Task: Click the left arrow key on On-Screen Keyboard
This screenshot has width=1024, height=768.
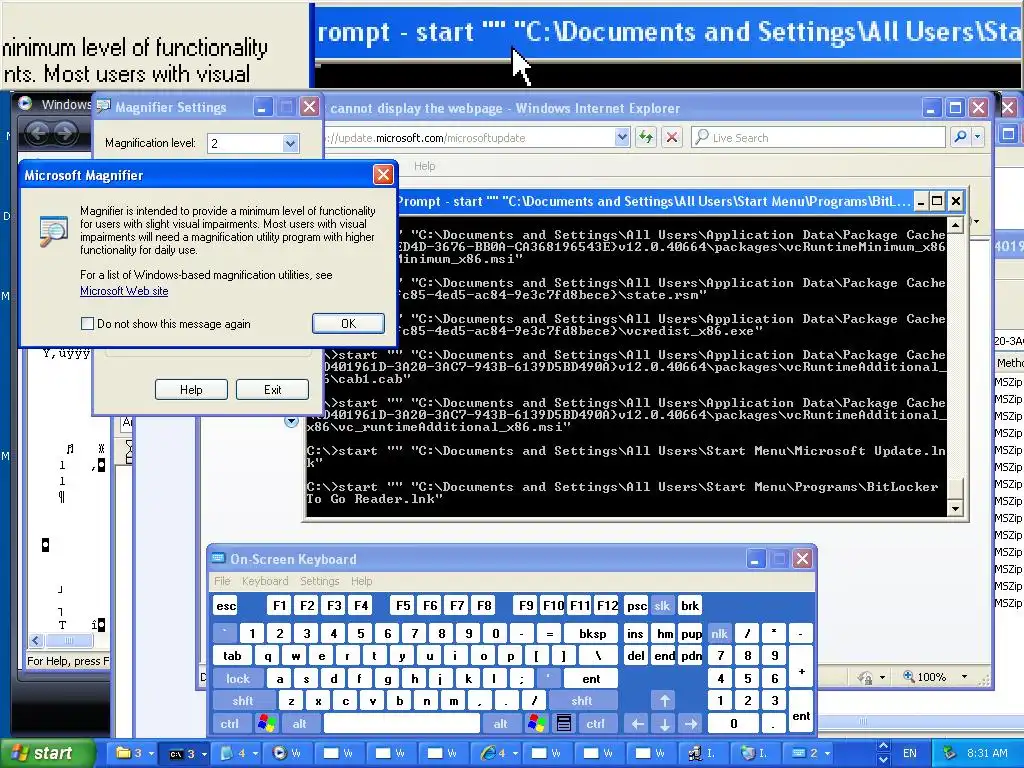Action: tap(637, 724)
